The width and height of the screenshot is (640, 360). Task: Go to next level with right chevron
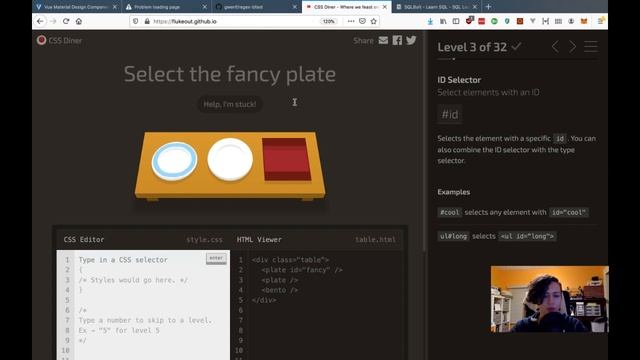tap(573, 47)
